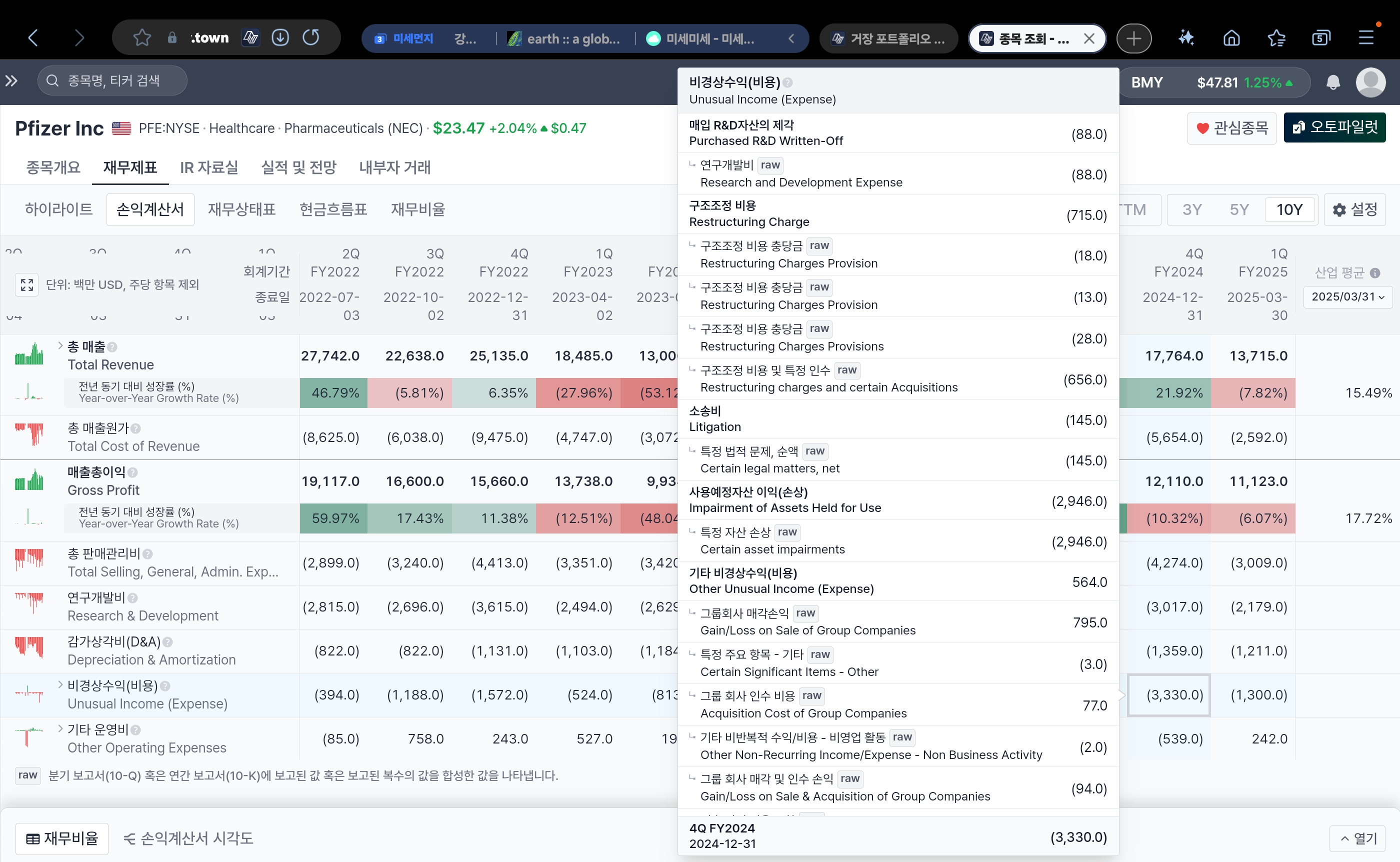1400x862 pixels.
Task: Click the 46.79% growth rate cell
Action: click(x=333, y=393)
